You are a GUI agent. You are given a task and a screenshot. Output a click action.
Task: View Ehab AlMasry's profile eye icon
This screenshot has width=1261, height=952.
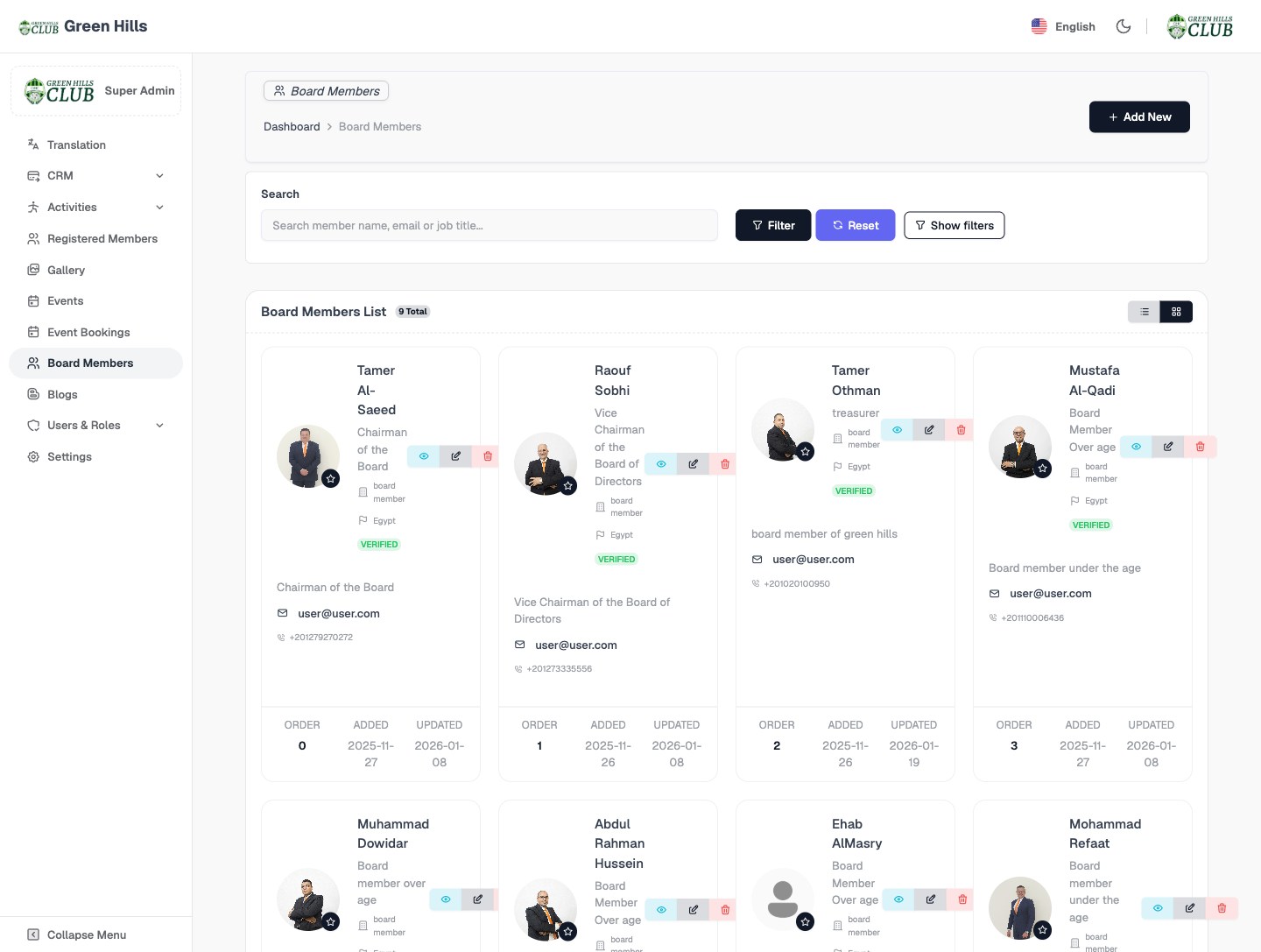(898, 899)
